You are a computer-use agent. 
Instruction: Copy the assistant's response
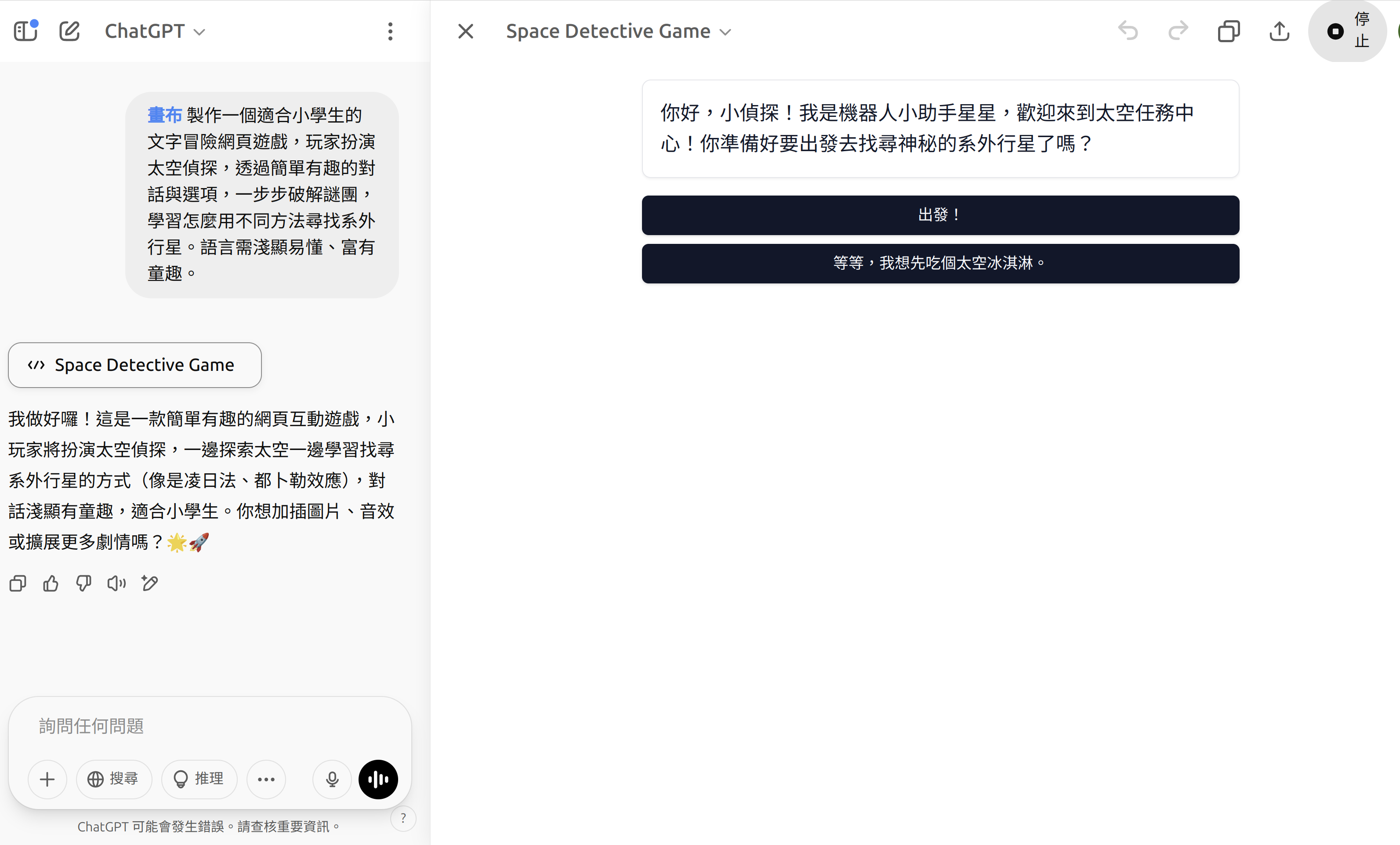tap(18, 583)
